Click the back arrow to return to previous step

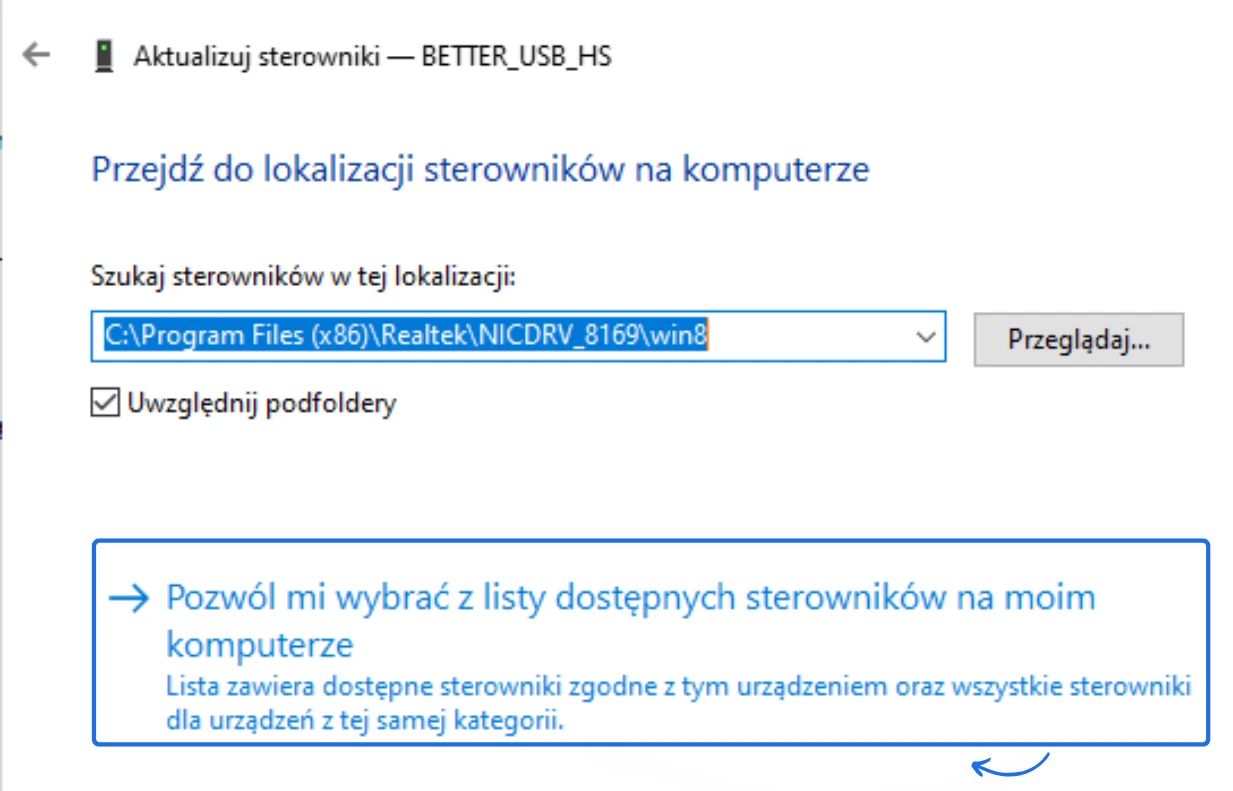tap(37, 56)
